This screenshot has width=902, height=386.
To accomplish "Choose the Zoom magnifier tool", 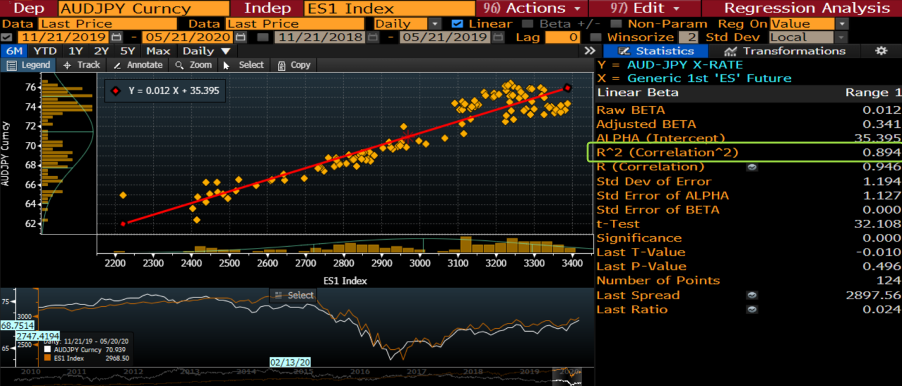I will point(193,65).
